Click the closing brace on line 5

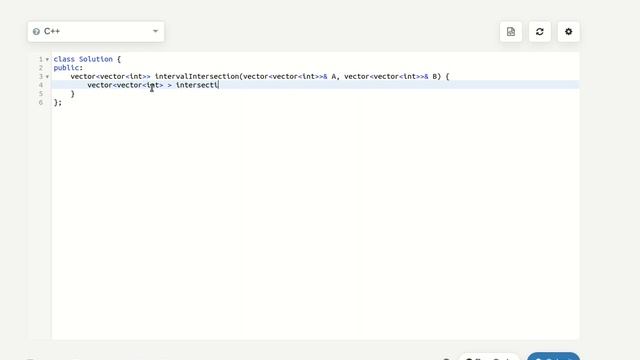[x=73, y=94]
